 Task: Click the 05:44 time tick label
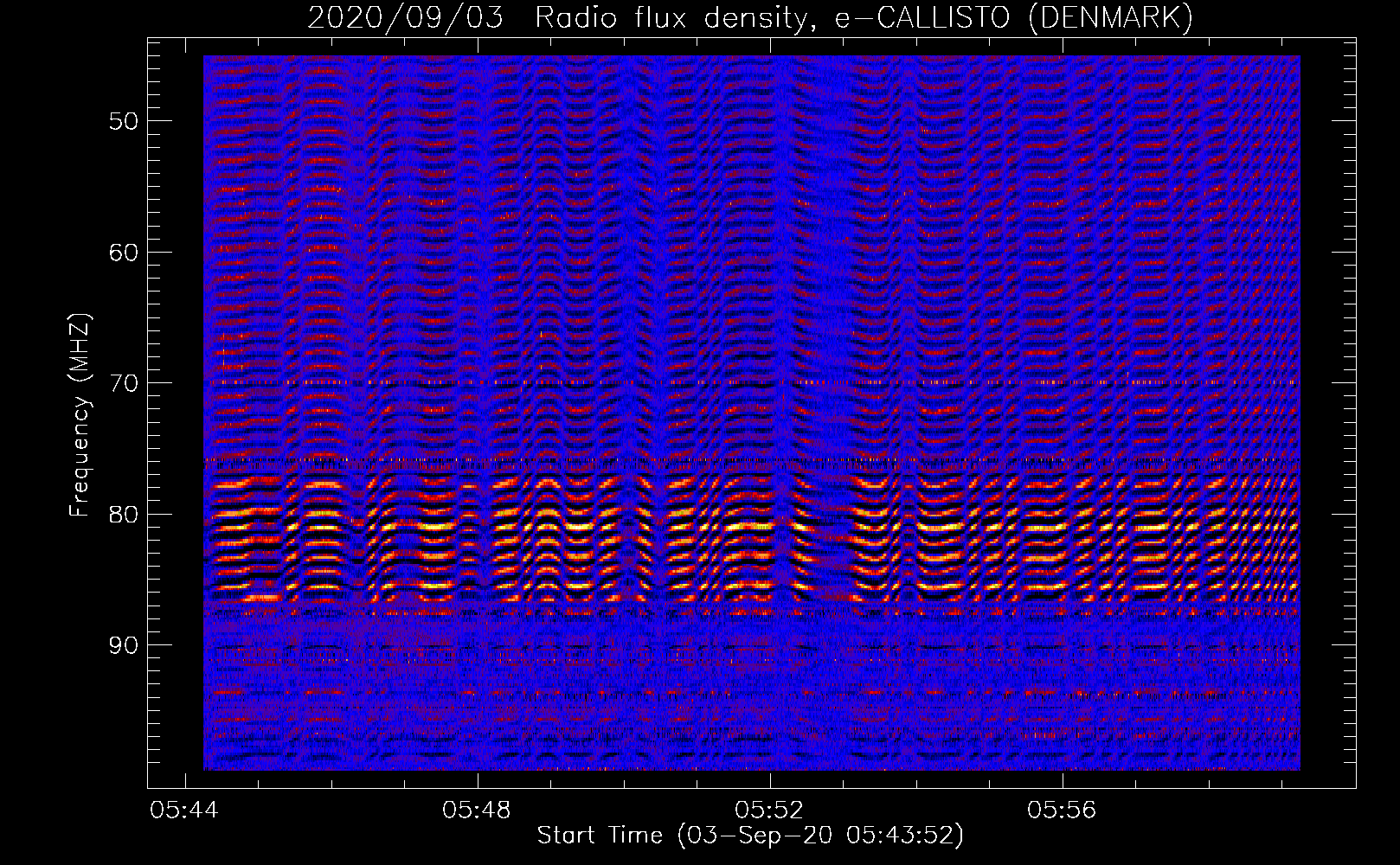(184, 811)
